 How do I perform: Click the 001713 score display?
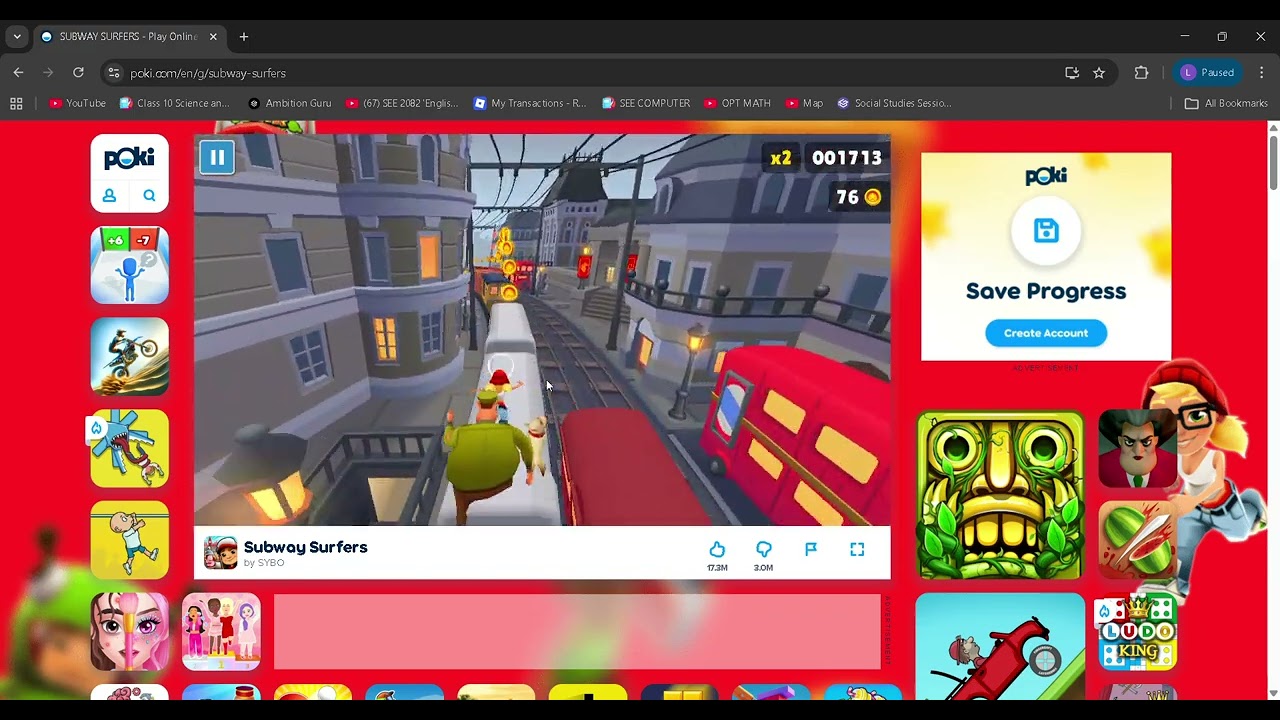click(x=846, y=158)
